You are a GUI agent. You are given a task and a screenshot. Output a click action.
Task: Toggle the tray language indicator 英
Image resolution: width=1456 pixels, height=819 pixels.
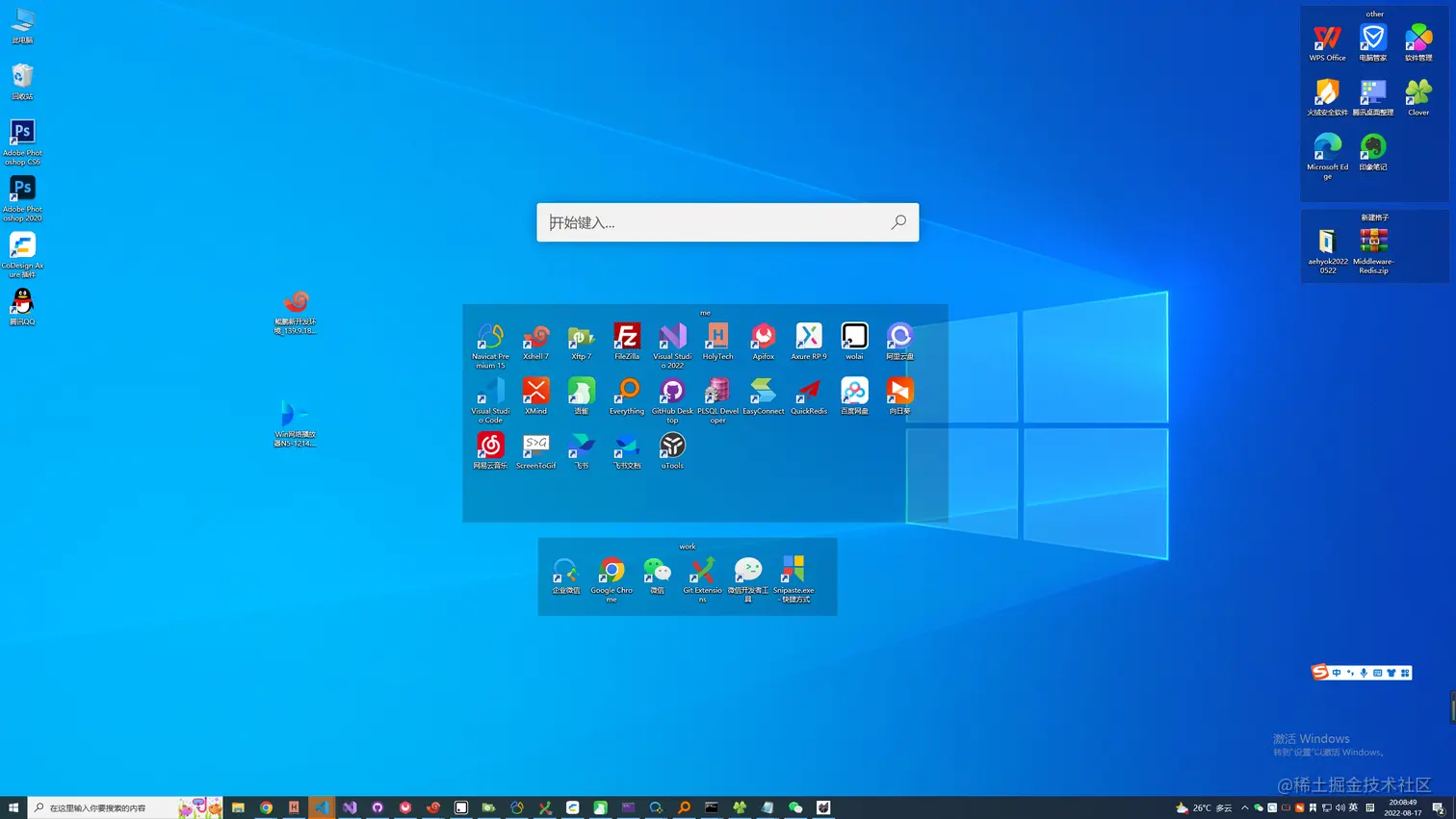(x=1354, y=807)
